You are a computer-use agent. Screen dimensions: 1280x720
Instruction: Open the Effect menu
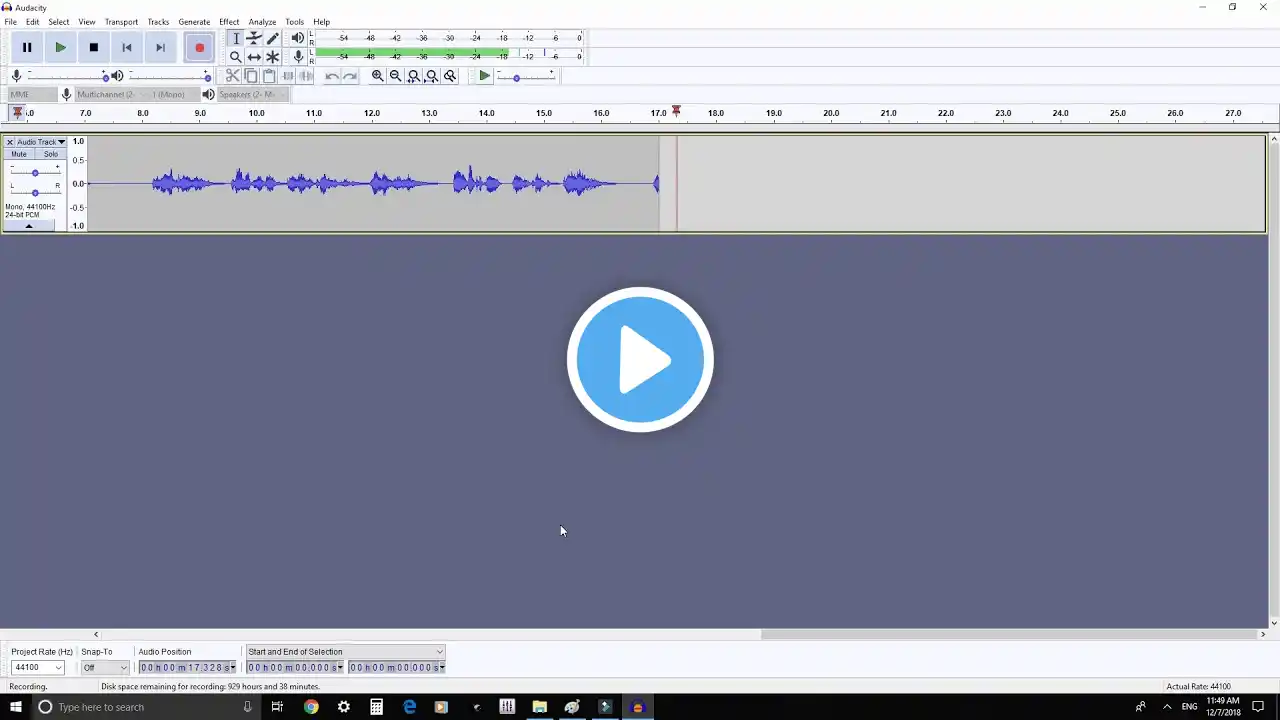point(229,22)
